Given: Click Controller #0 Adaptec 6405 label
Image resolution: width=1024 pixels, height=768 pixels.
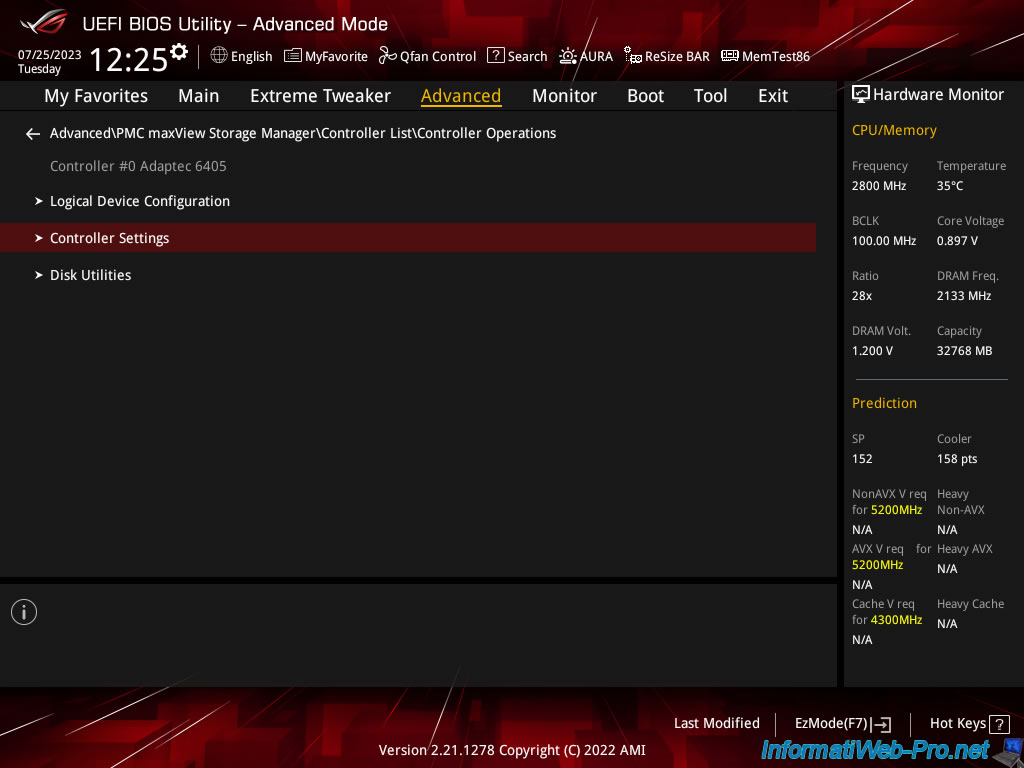Looking at the screenshot, I should 138,167.
